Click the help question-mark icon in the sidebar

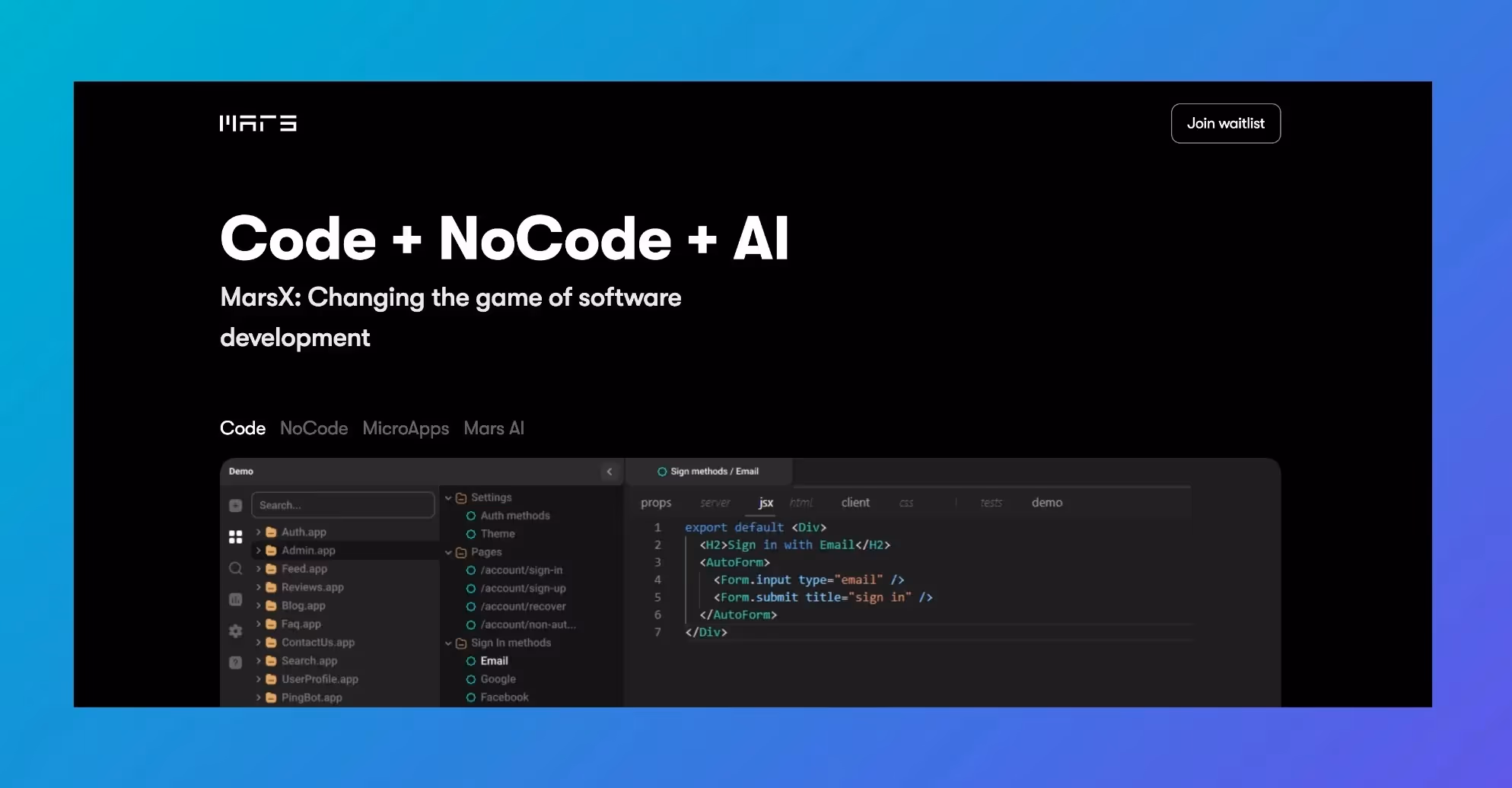[235, 662]
